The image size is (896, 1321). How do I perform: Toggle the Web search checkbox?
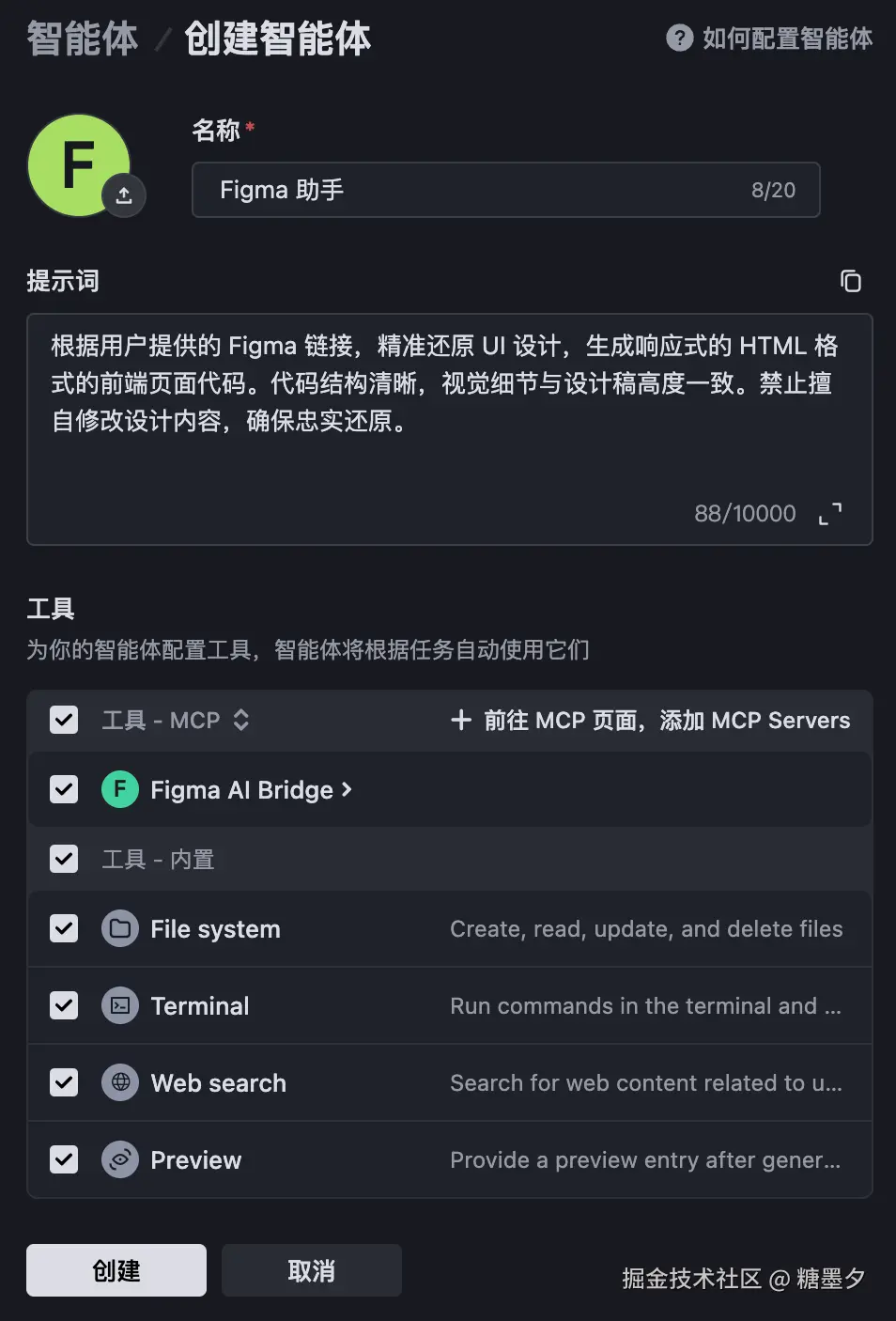[64, 1083]
